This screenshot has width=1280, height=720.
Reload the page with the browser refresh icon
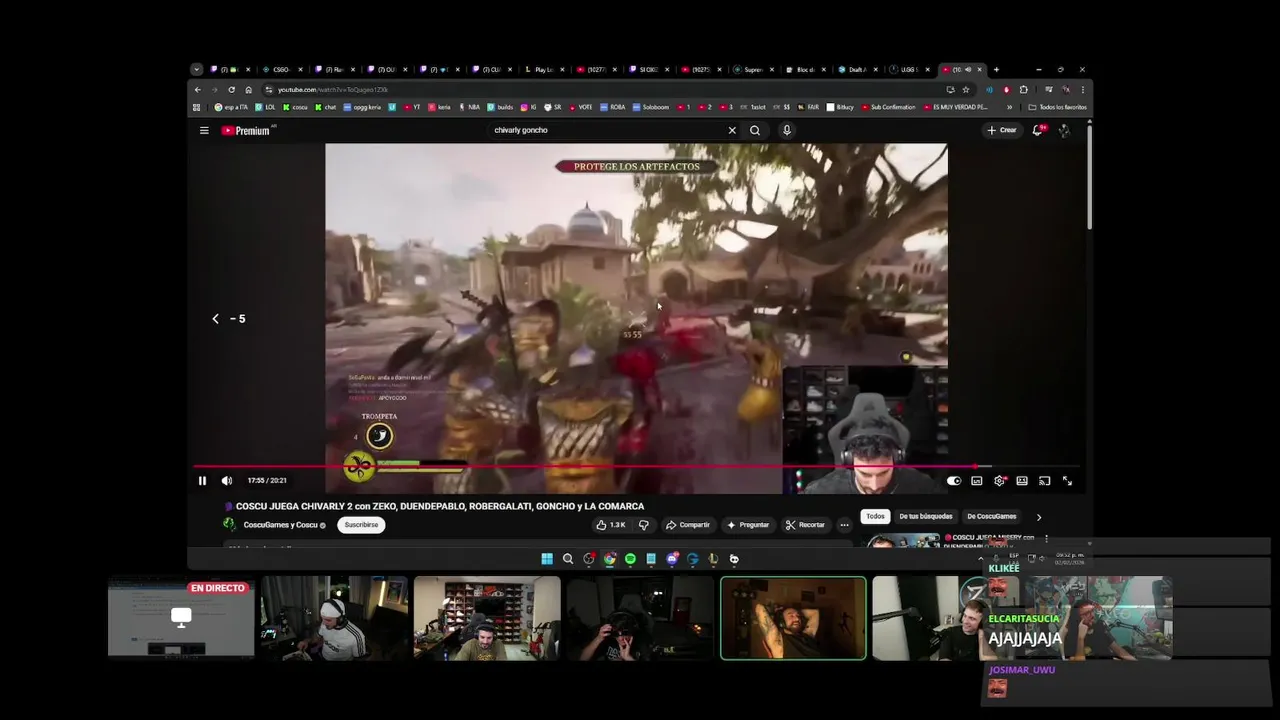[232, 90]
